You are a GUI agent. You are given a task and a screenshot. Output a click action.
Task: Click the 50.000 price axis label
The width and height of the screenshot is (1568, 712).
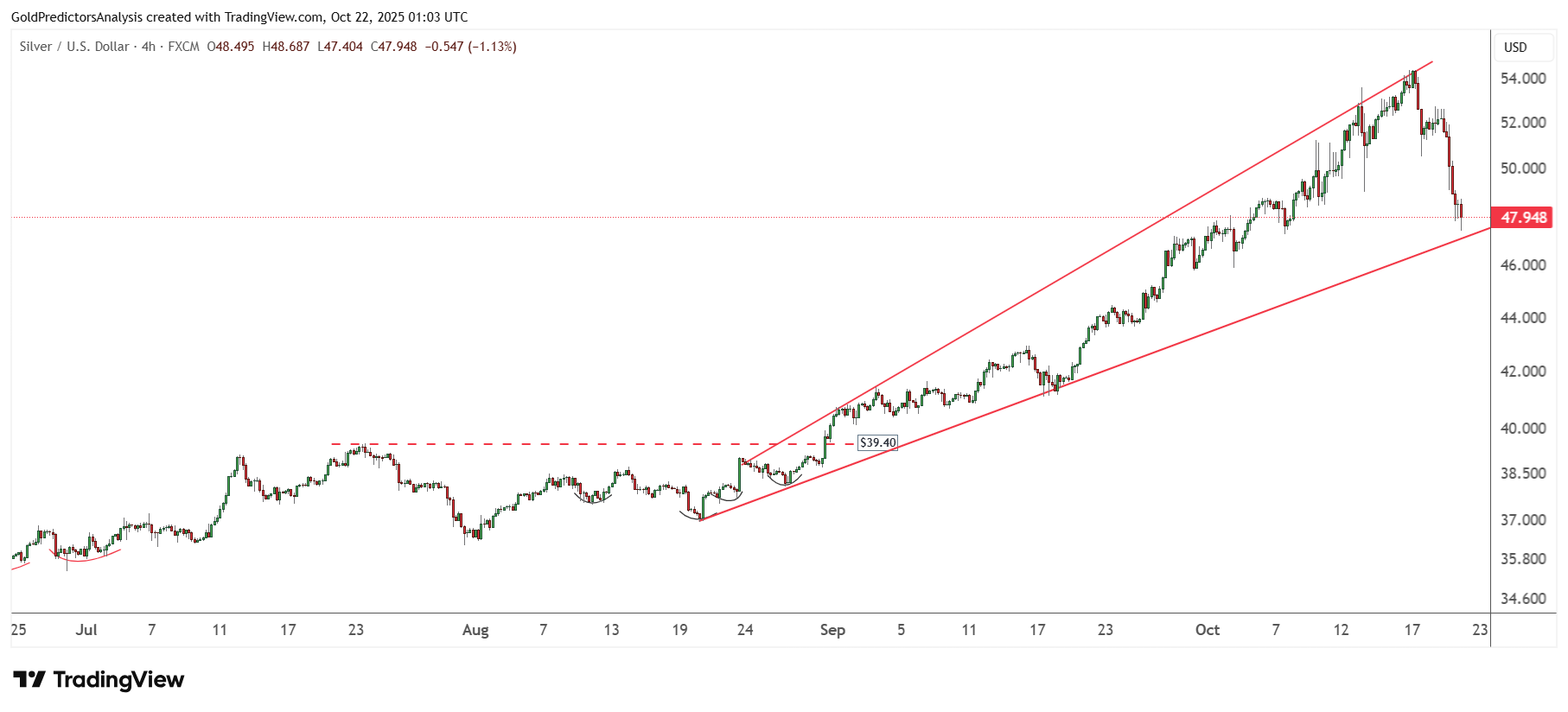(1523, 168)
